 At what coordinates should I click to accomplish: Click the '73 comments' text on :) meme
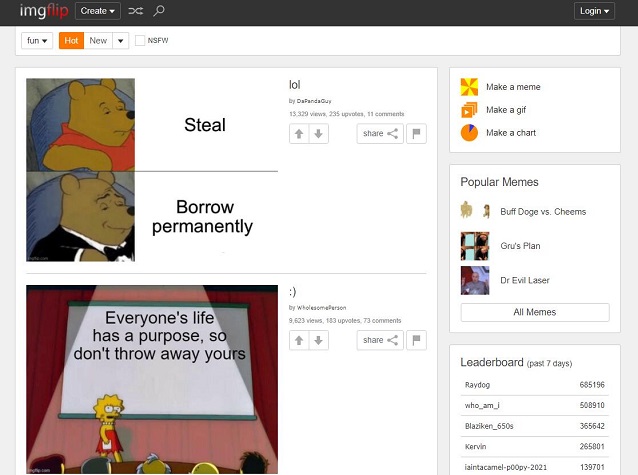382,321
